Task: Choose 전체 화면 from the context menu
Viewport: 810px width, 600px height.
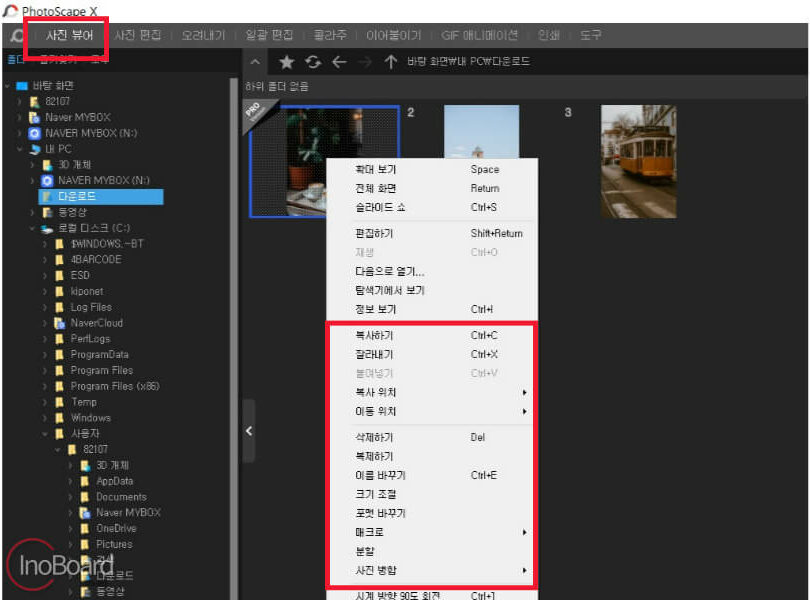Action: tap(432, 189)
